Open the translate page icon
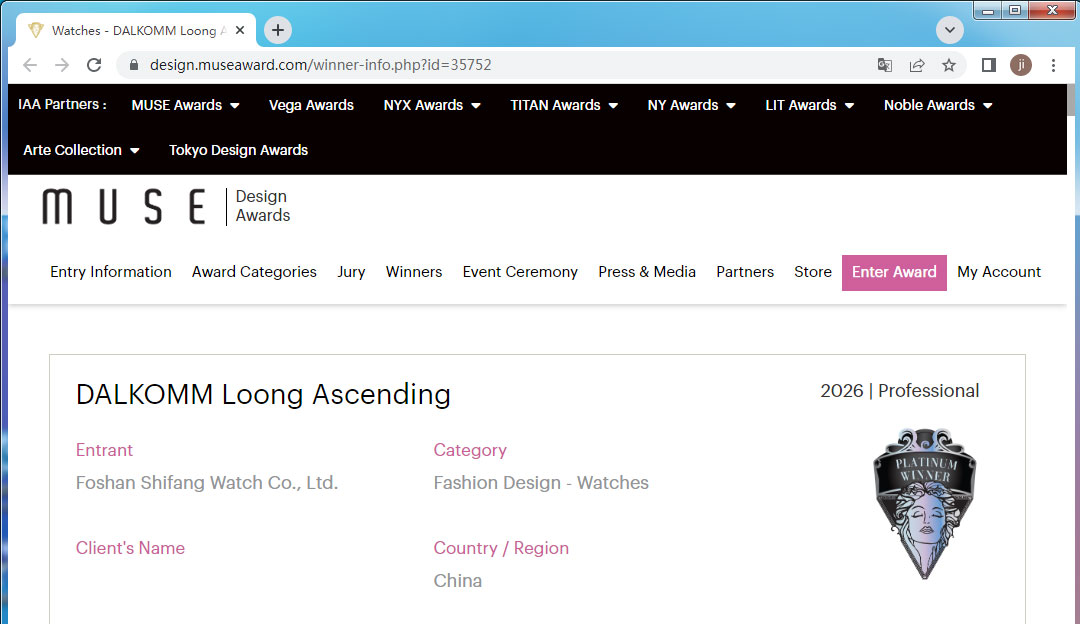This screenshot has height=624, width=1080. [884, 65]
